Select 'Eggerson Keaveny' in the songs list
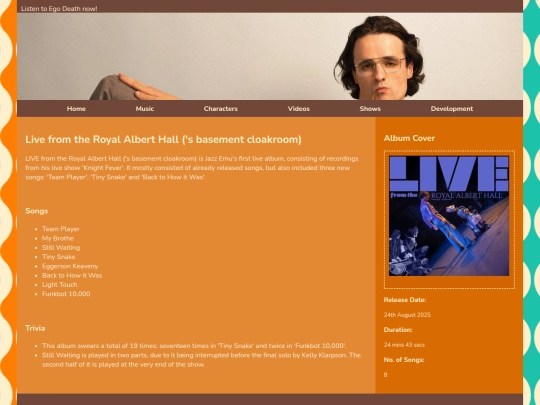This screenshot has height=405, width=540. 70,266
